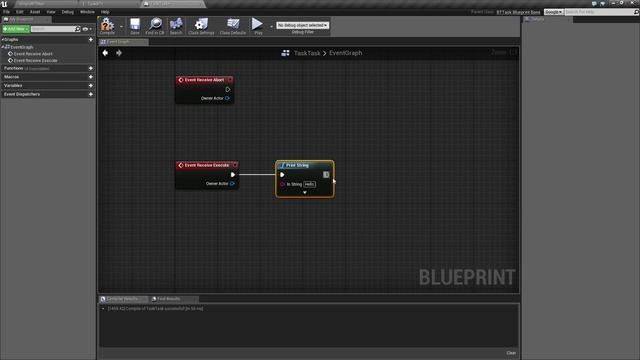Viewport: 640px width, 360px height.
Task: Edit the In String Hello value field
Action: tap(309, 184)
